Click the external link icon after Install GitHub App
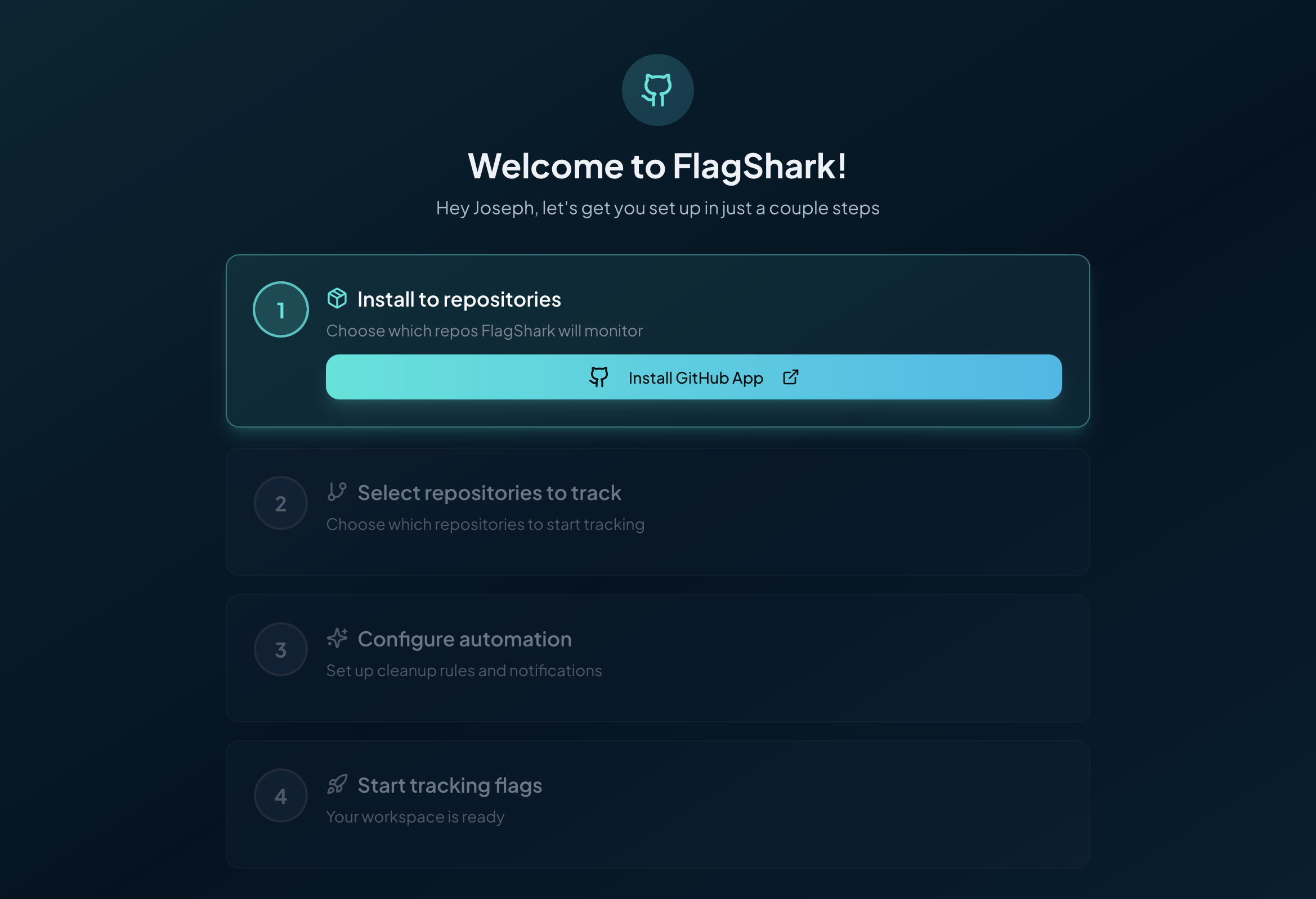 pos(790,377)
